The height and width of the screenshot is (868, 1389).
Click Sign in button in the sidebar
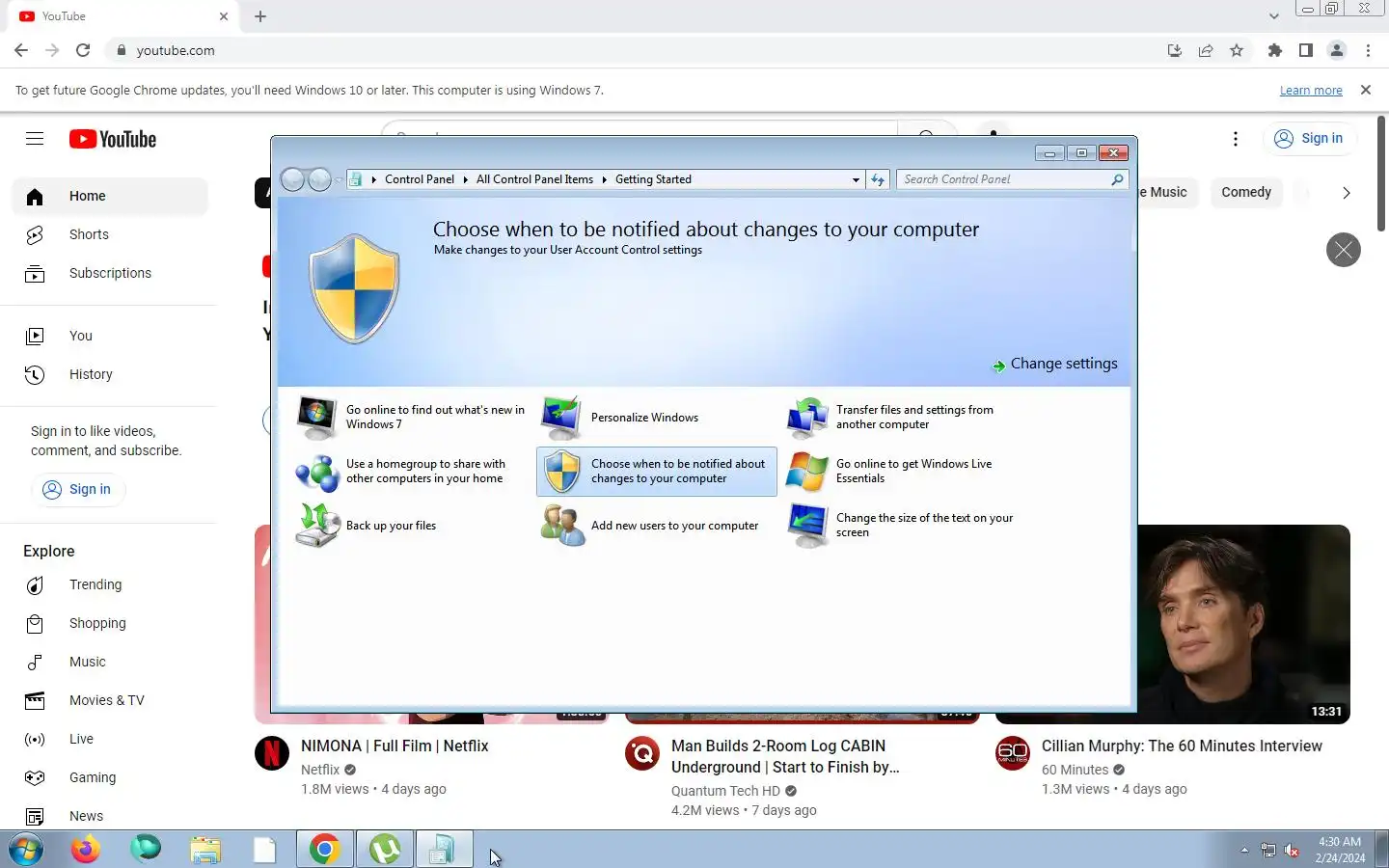(x=78, y=489)
